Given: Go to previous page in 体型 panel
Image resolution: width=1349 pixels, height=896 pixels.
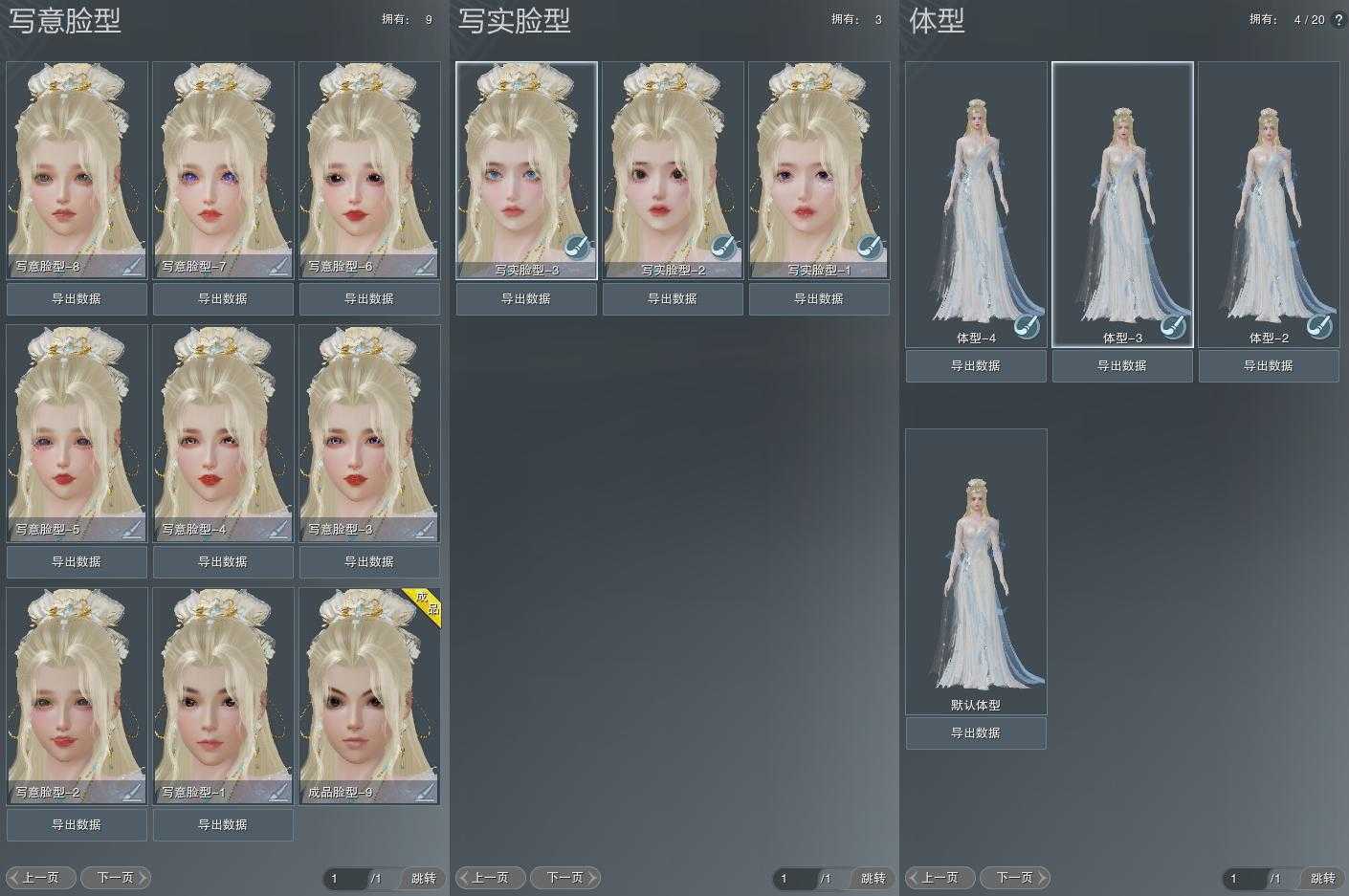Looking at the screenshot, I should click(940, 878).
